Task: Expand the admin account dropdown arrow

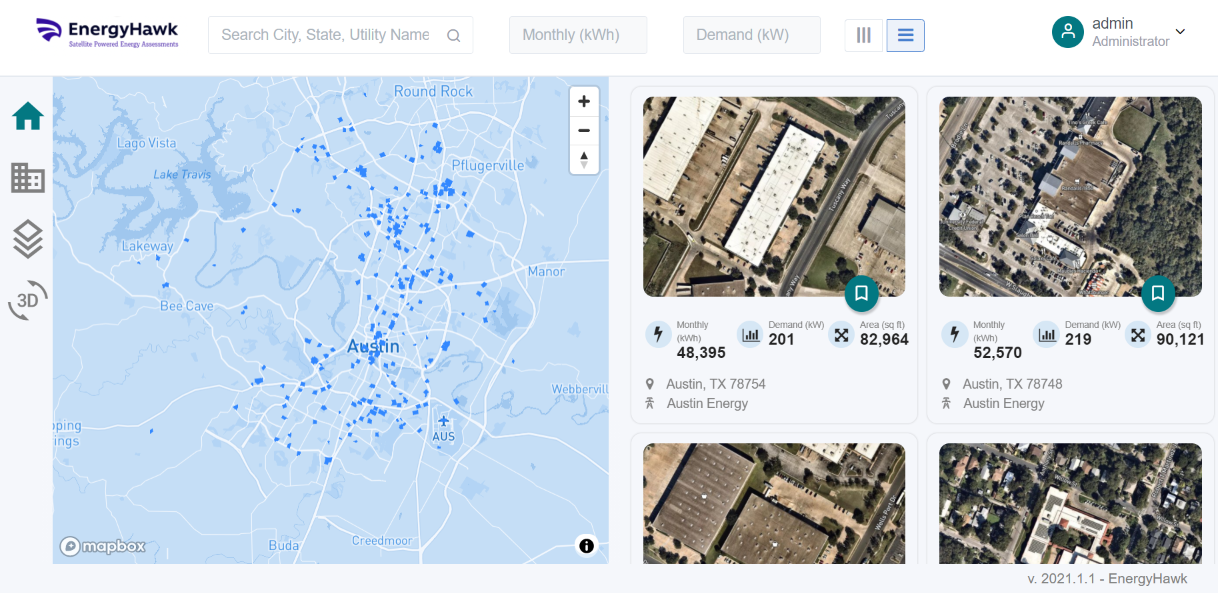Action: 1180,32
